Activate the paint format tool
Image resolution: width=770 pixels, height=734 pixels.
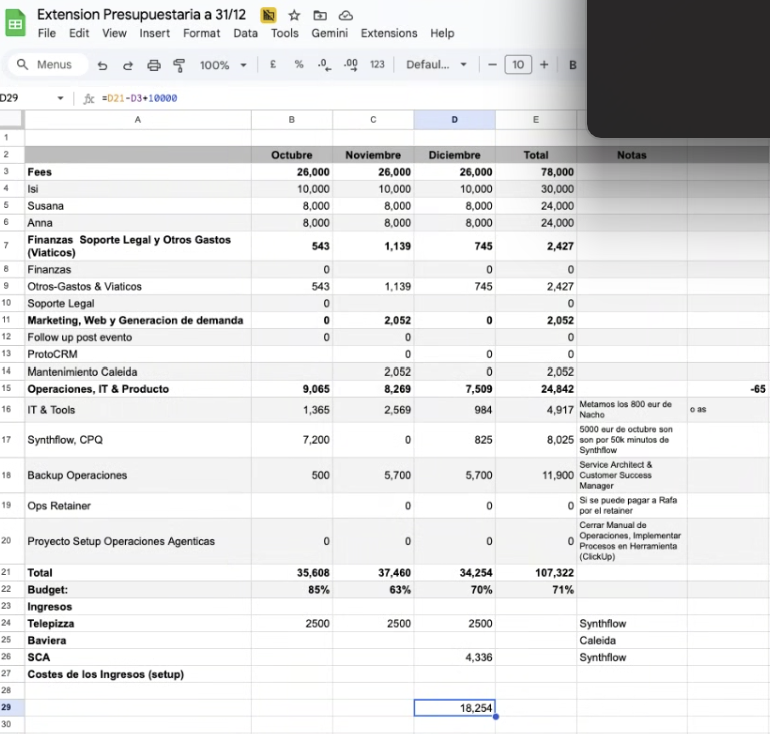[179, 65]
